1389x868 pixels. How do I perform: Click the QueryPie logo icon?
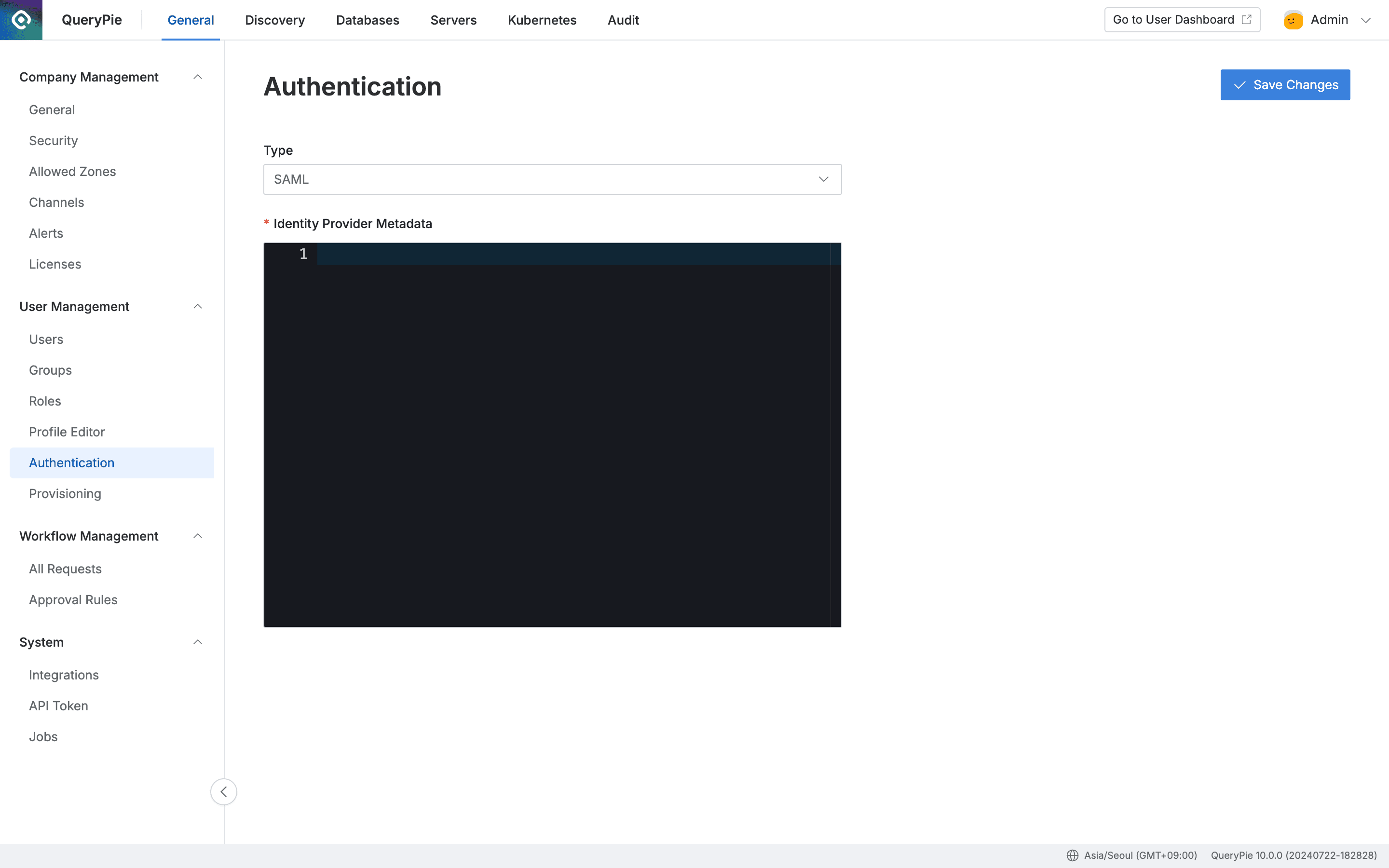[21, 19]
